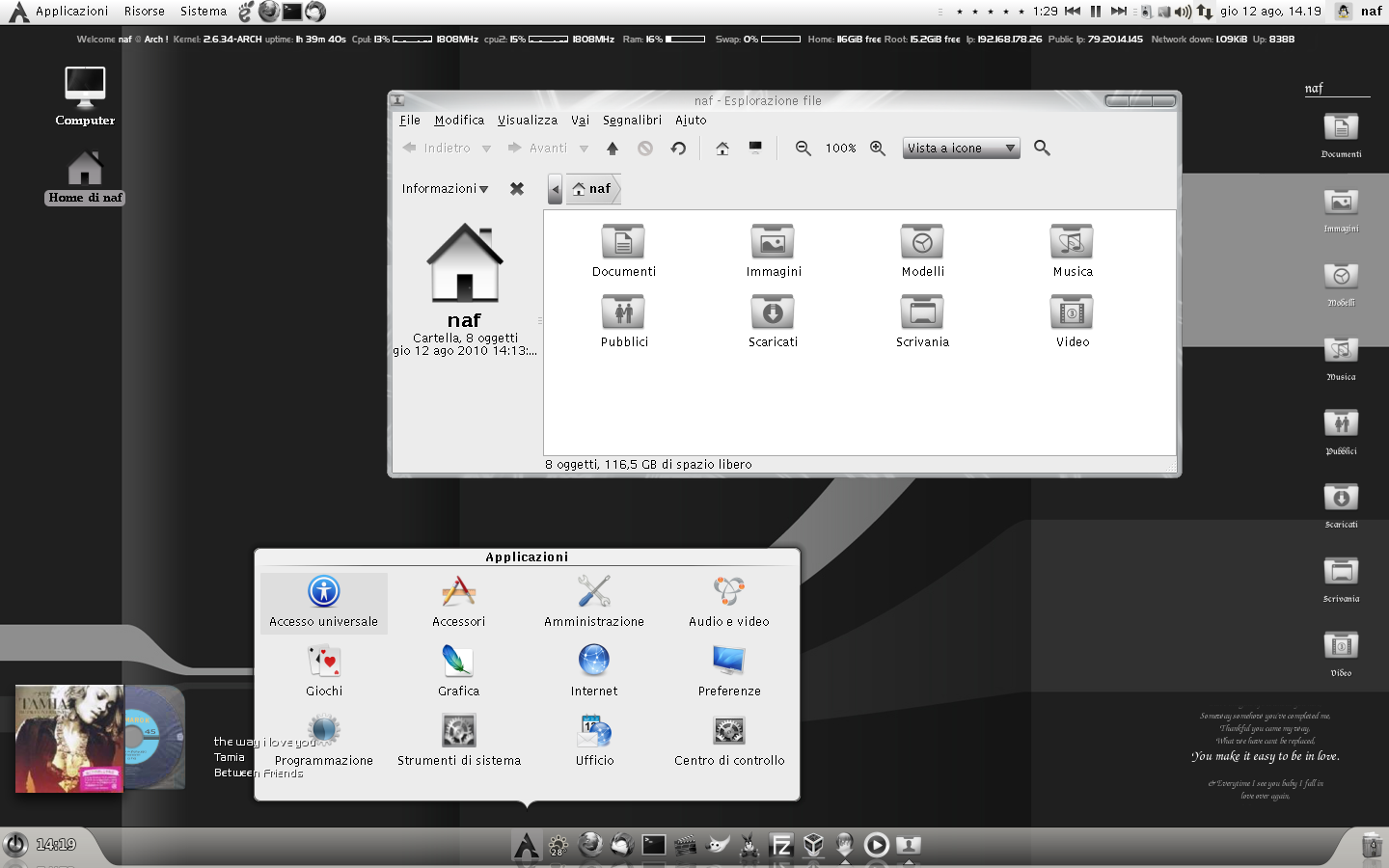Zoom out the file browser view
1389x868 pixels.
click(x=803, y=148)
